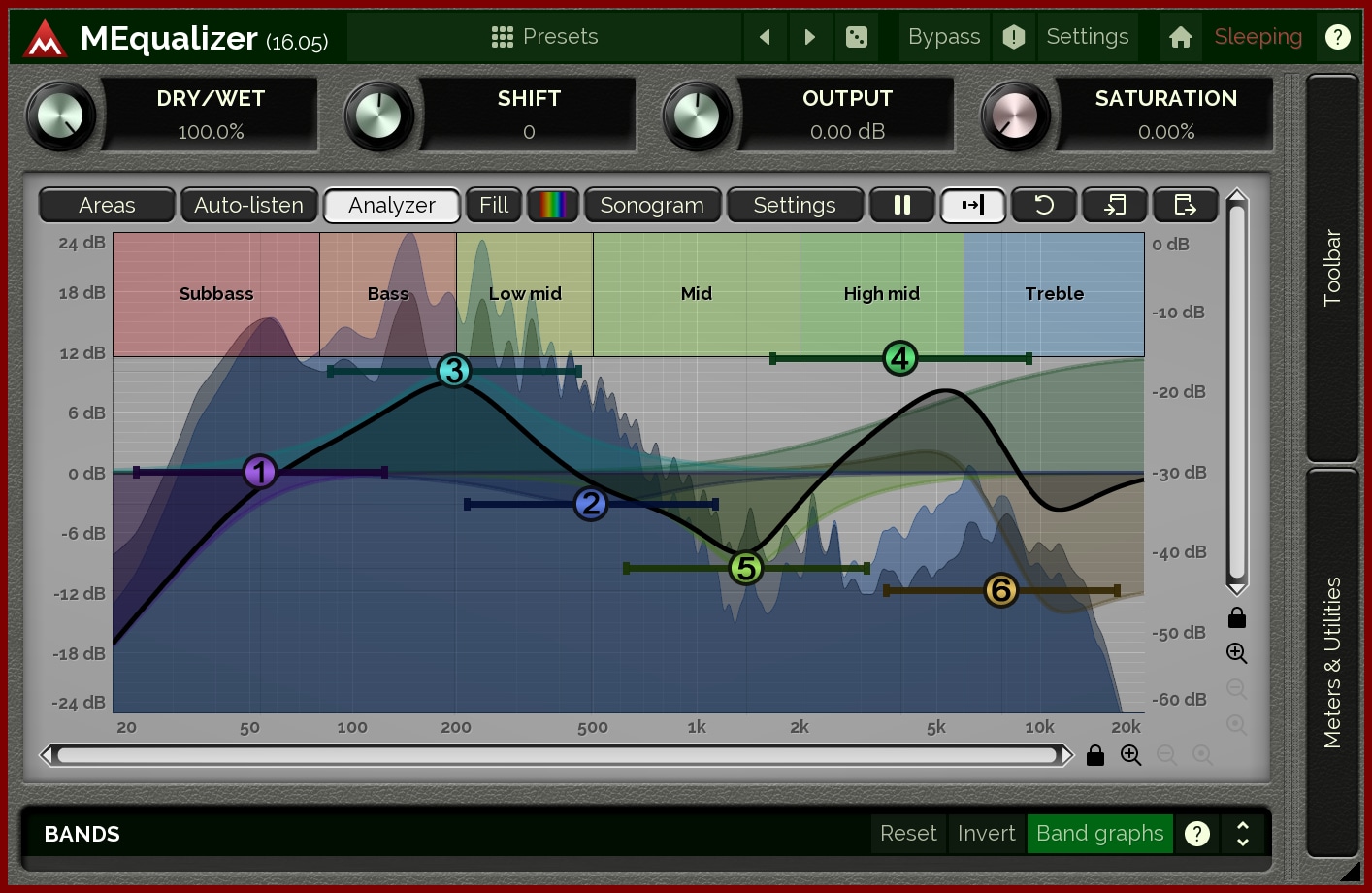This screenshot has height=893, width=1372.
Task: Click the Mid area label
Action: [x=697, y=294]
